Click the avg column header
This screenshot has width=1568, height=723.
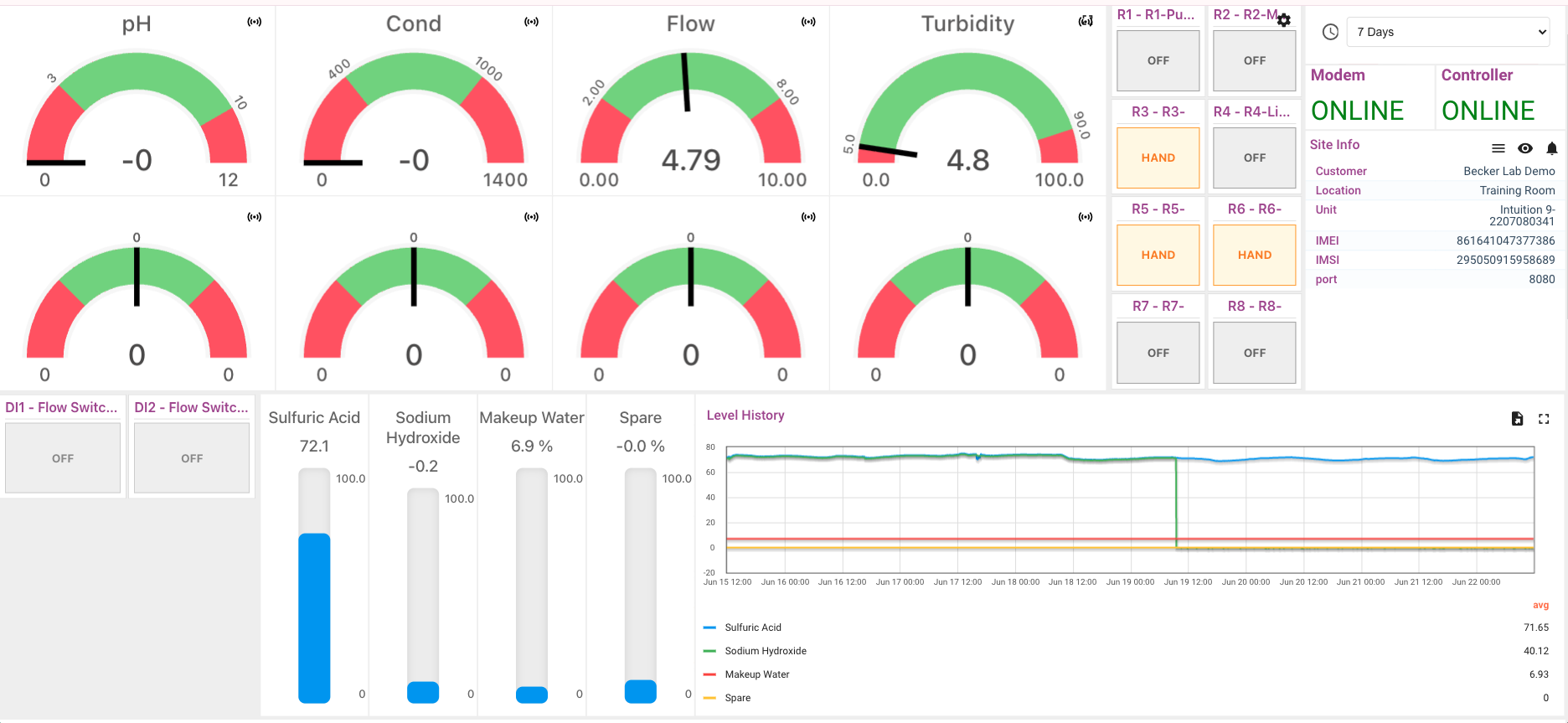1541,605
